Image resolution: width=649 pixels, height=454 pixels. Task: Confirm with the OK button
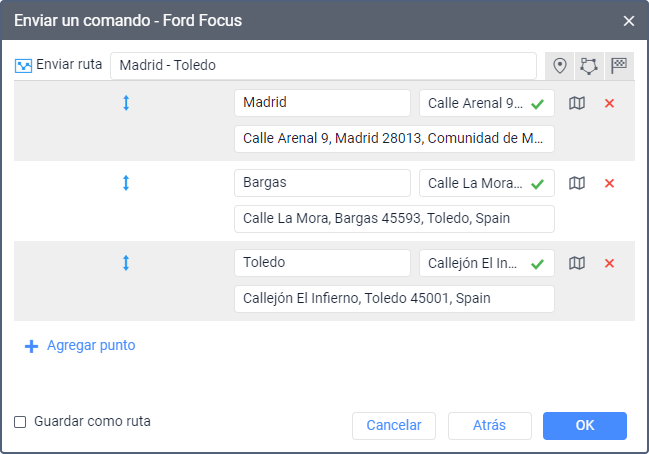tap(585, 425)
